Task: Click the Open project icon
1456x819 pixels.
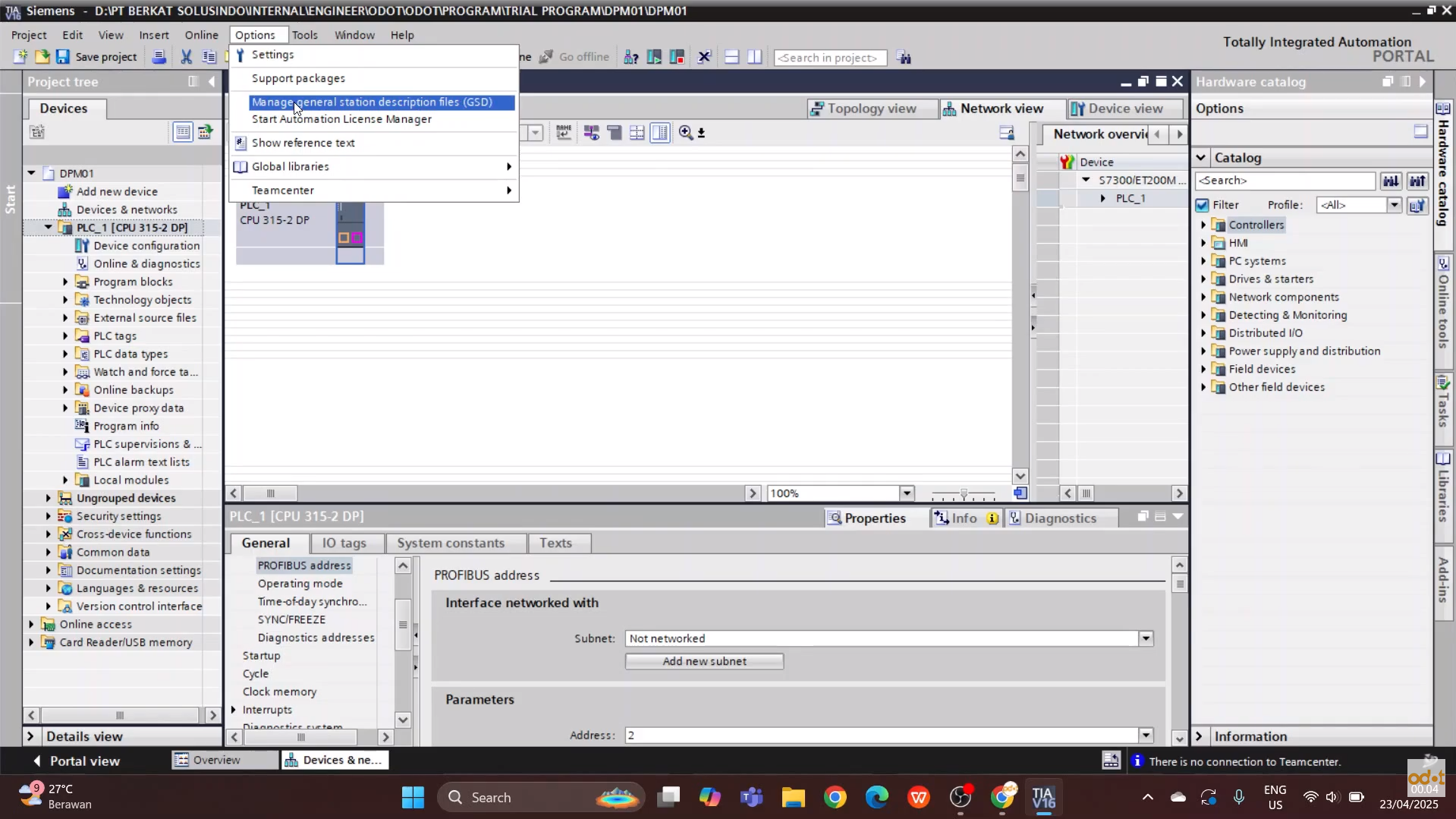Action: click(42, 57)
